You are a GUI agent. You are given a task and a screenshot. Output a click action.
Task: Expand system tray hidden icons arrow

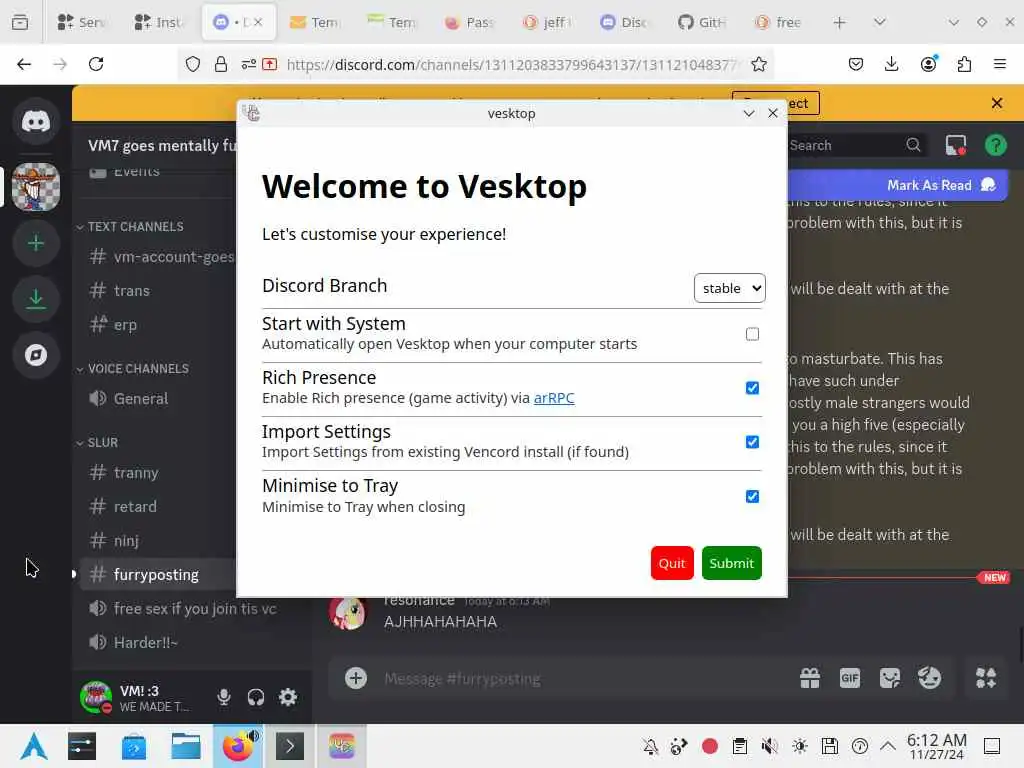click(888, 746)
